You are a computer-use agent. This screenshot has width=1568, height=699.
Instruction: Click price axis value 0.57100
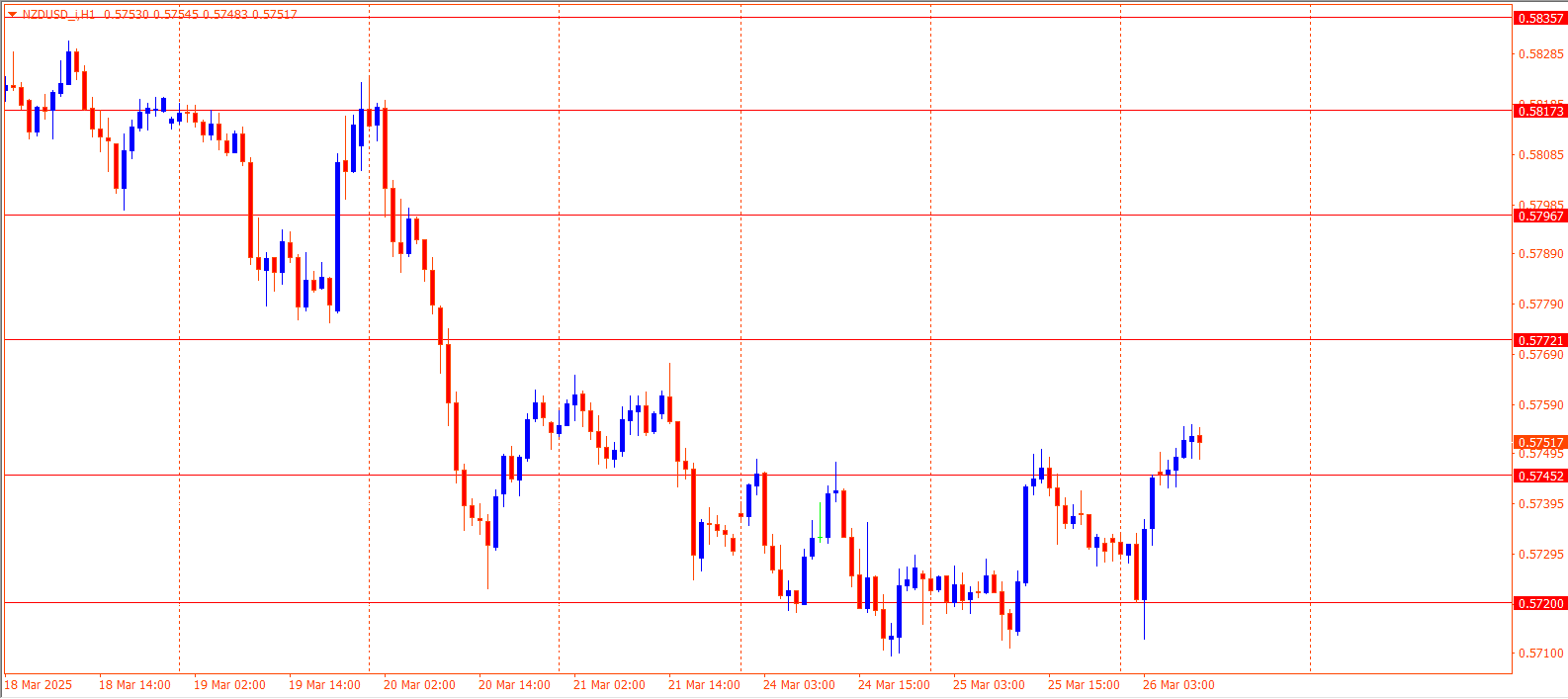click(x=1541, y=653)
